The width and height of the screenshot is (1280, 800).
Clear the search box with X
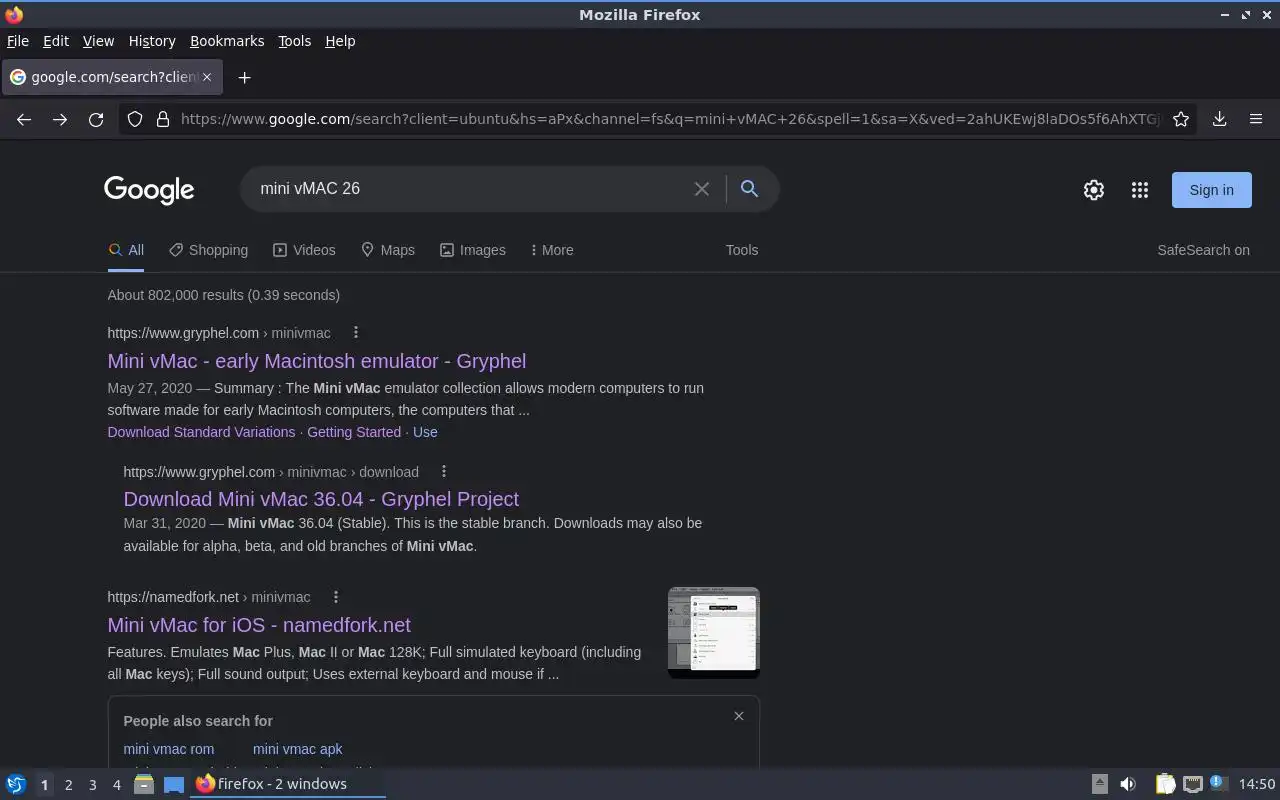pyautogui.click(x=702, y=189)
